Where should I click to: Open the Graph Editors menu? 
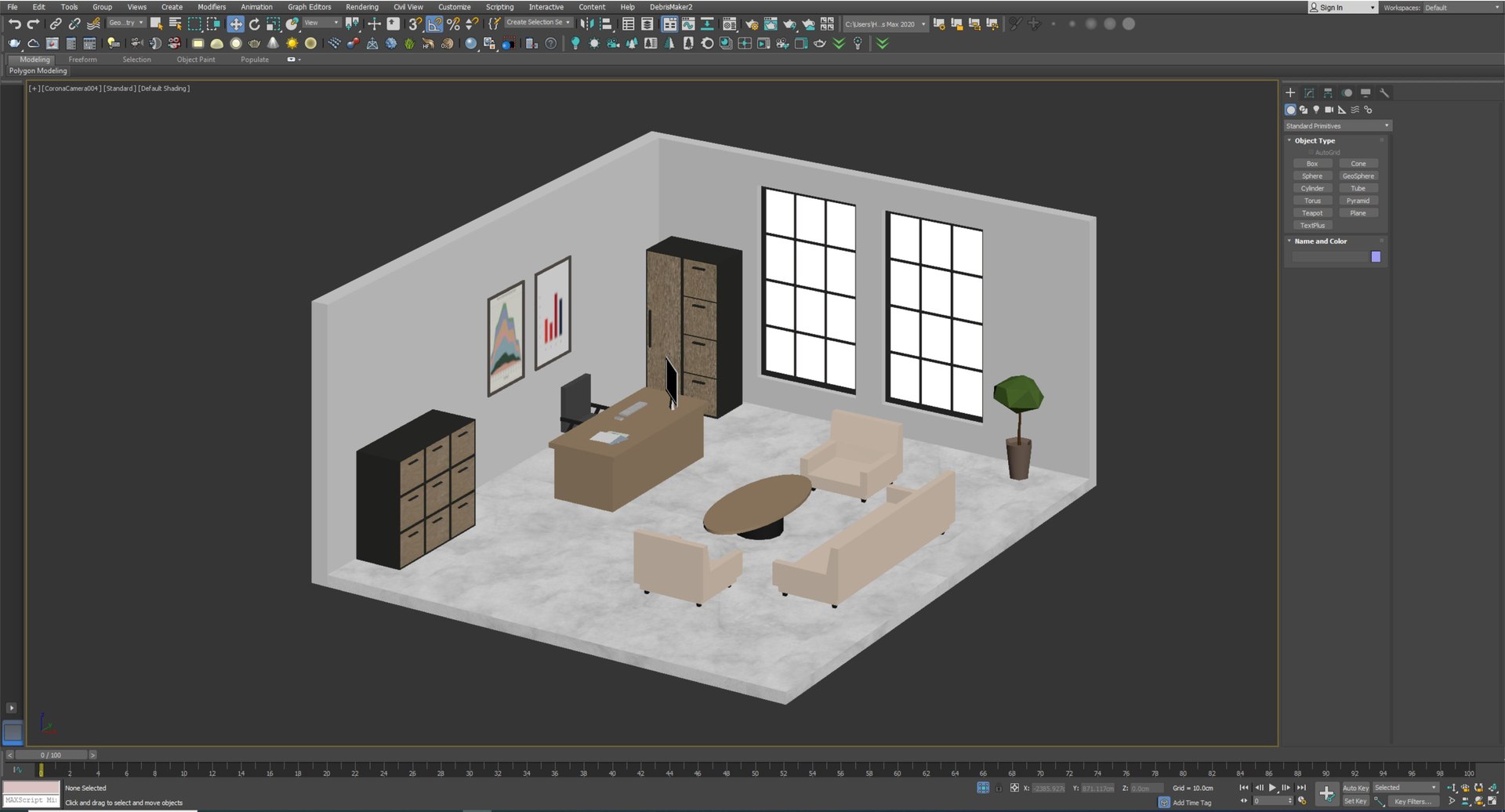click(310, 7)
